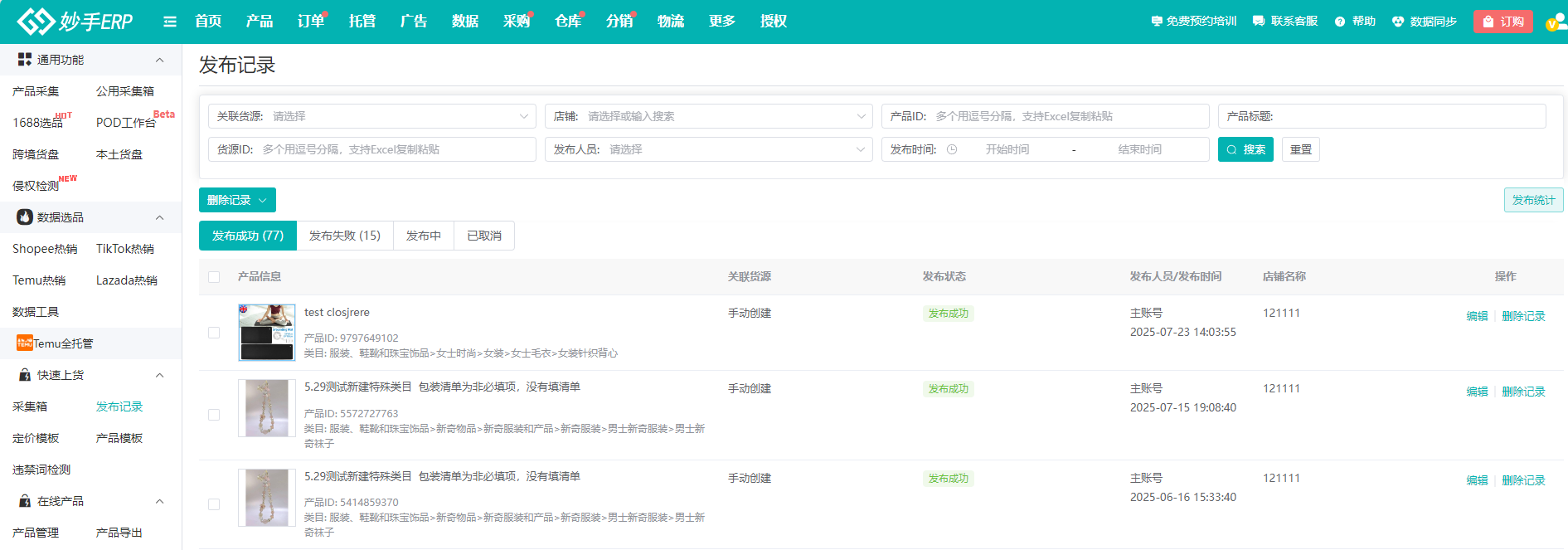Screen dimensions: 1568x550
Task: Click the Temu全托管 sidebar icon
Action: 25,343
